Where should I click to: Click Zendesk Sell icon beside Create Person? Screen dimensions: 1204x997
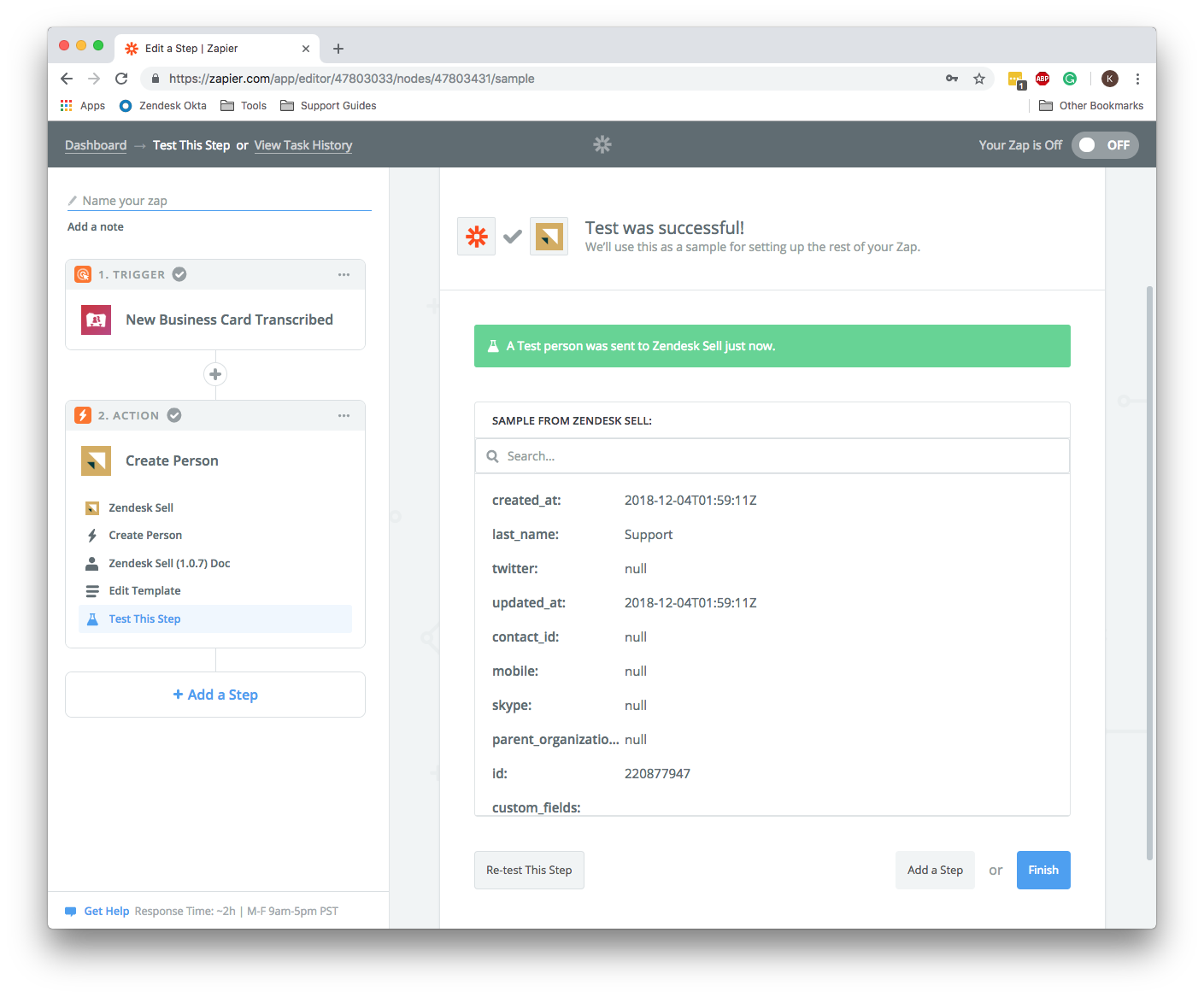[96, 460]
